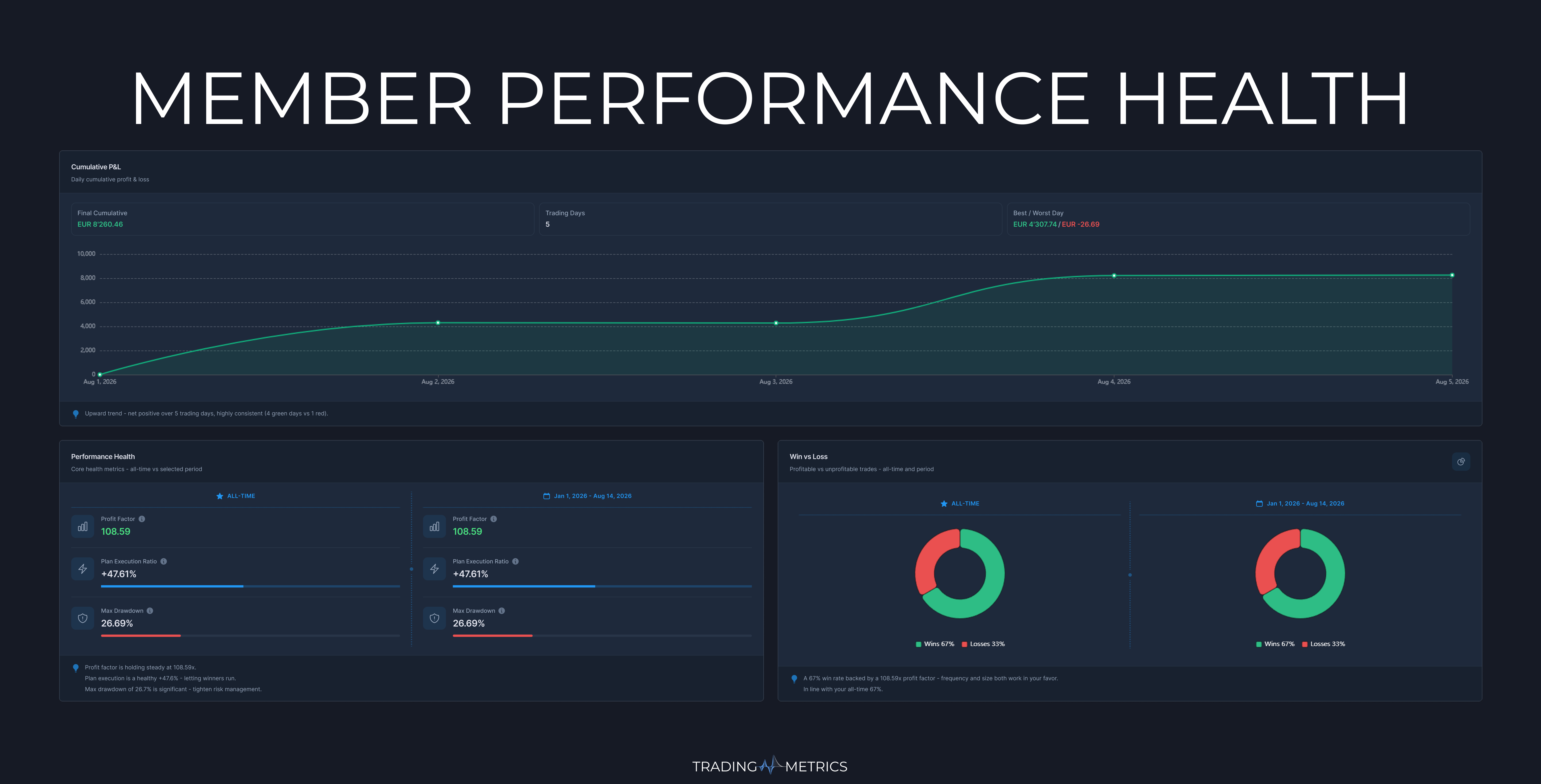The width and height of the screenshot is (1541, 784).
Task: Click the Aug 4, 2026 data point on chart
Action: coord(1114,276)
